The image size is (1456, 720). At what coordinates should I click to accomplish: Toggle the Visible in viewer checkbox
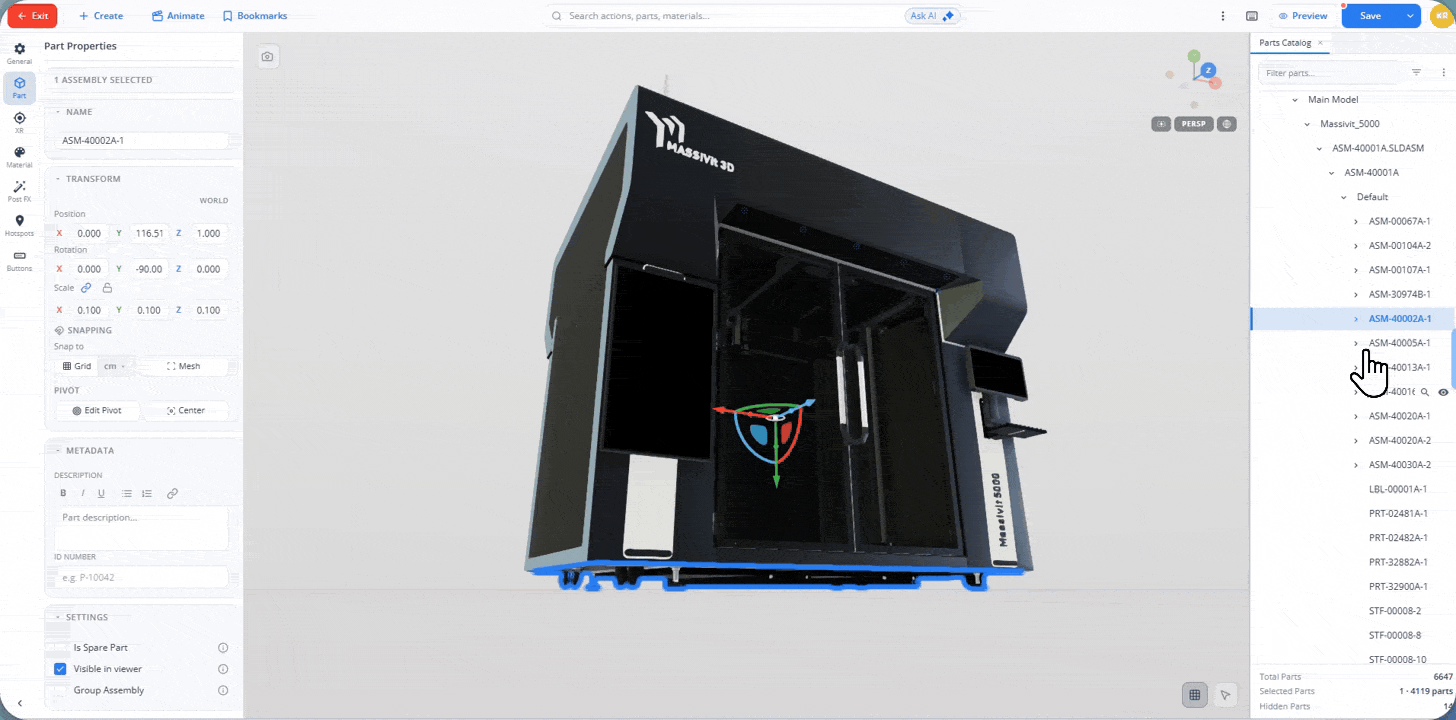[x=60, y=669]
